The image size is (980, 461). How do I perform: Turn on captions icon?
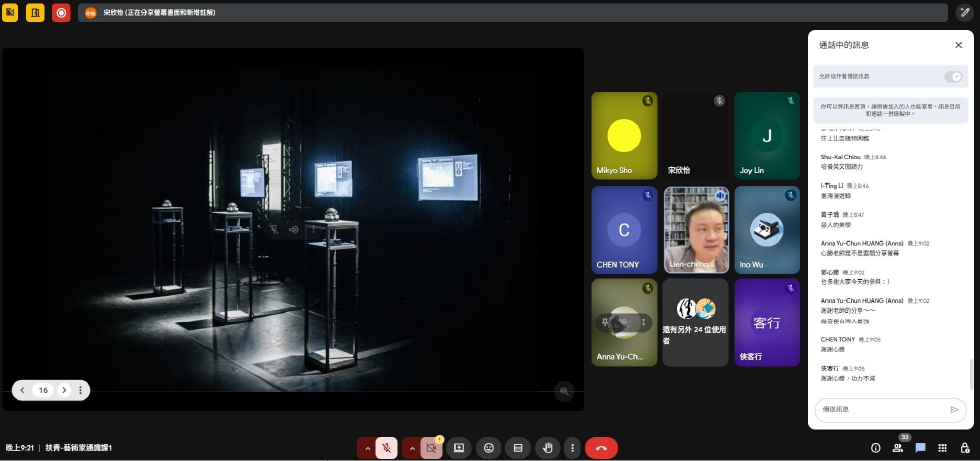point(516,448)
